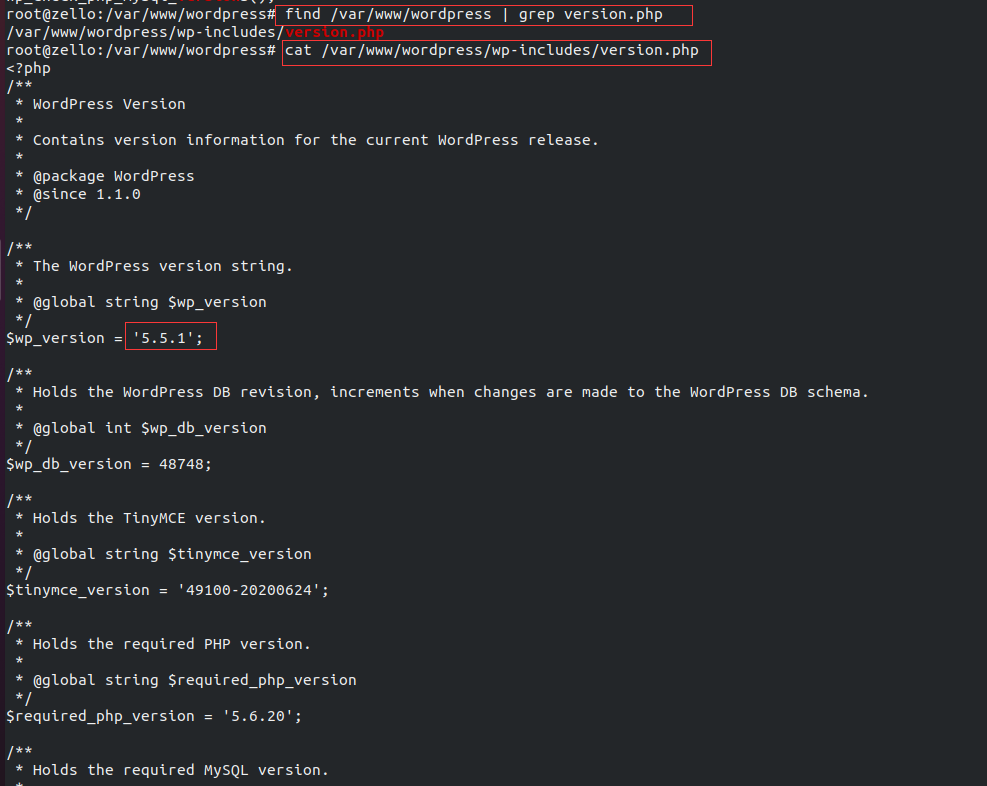Click the @global string $required_php_version line
The height and width of the screenshot is (786, 987).
click(x=195, y=680)
